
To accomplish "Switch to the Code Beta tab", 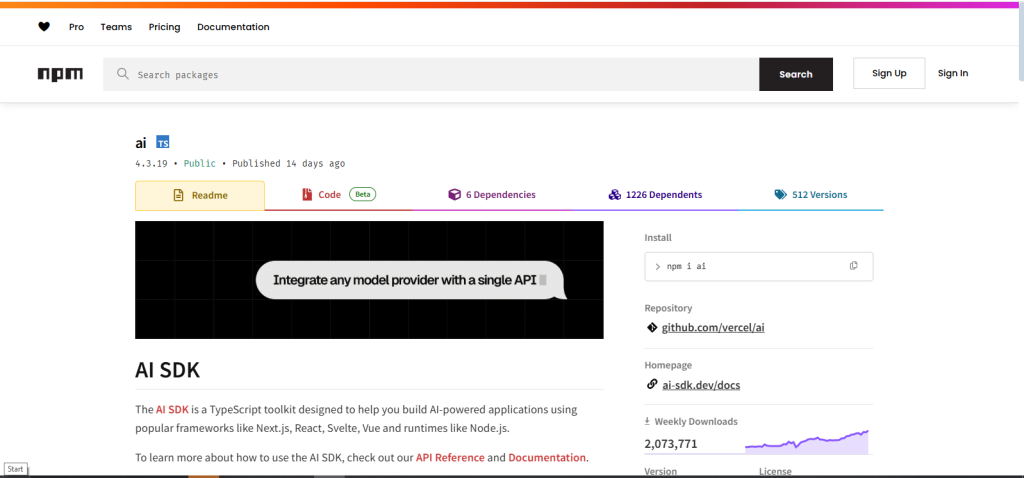I will pos(338,195).
